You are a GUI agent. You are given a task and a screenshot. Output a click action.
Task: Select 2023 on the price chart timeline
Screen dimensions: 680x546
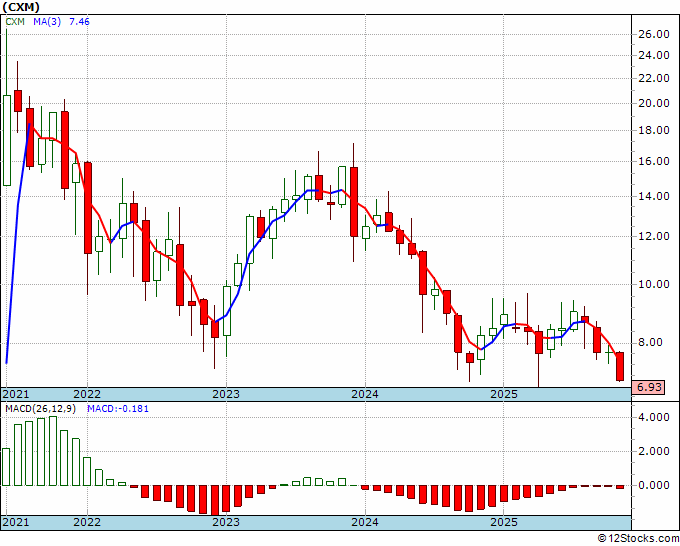(x=225, y=394)
